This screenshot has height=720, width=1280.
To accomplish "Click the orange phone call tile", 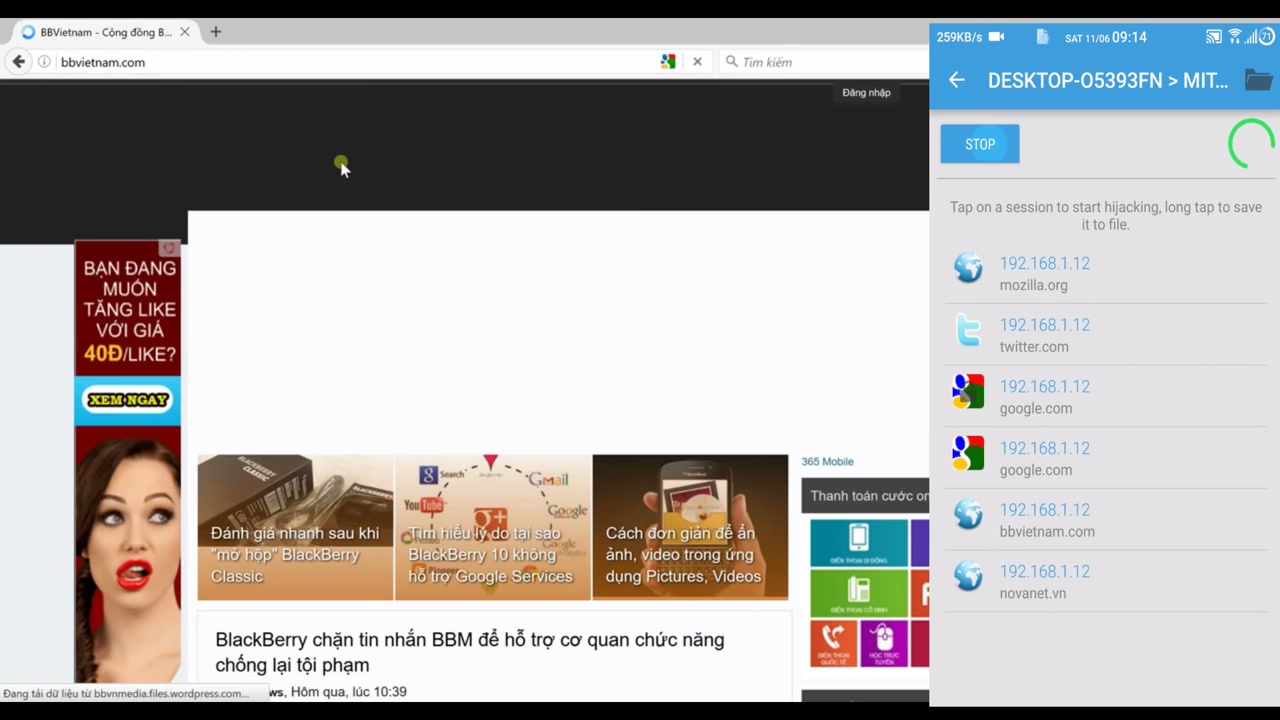I will click(833, 643).
